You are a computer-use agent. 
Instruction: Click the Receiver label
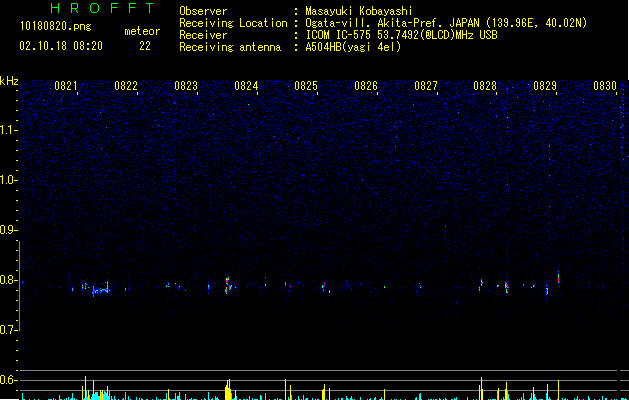tap(203, 35)
